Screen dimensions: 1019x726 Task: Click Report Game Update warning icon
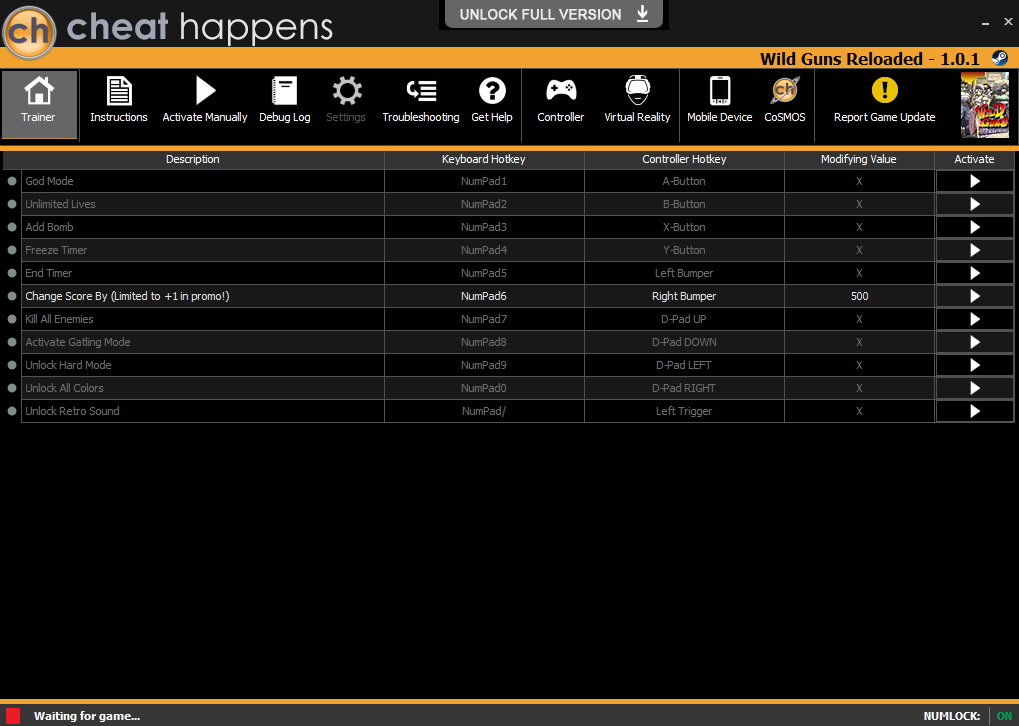[x=884, y=90]
